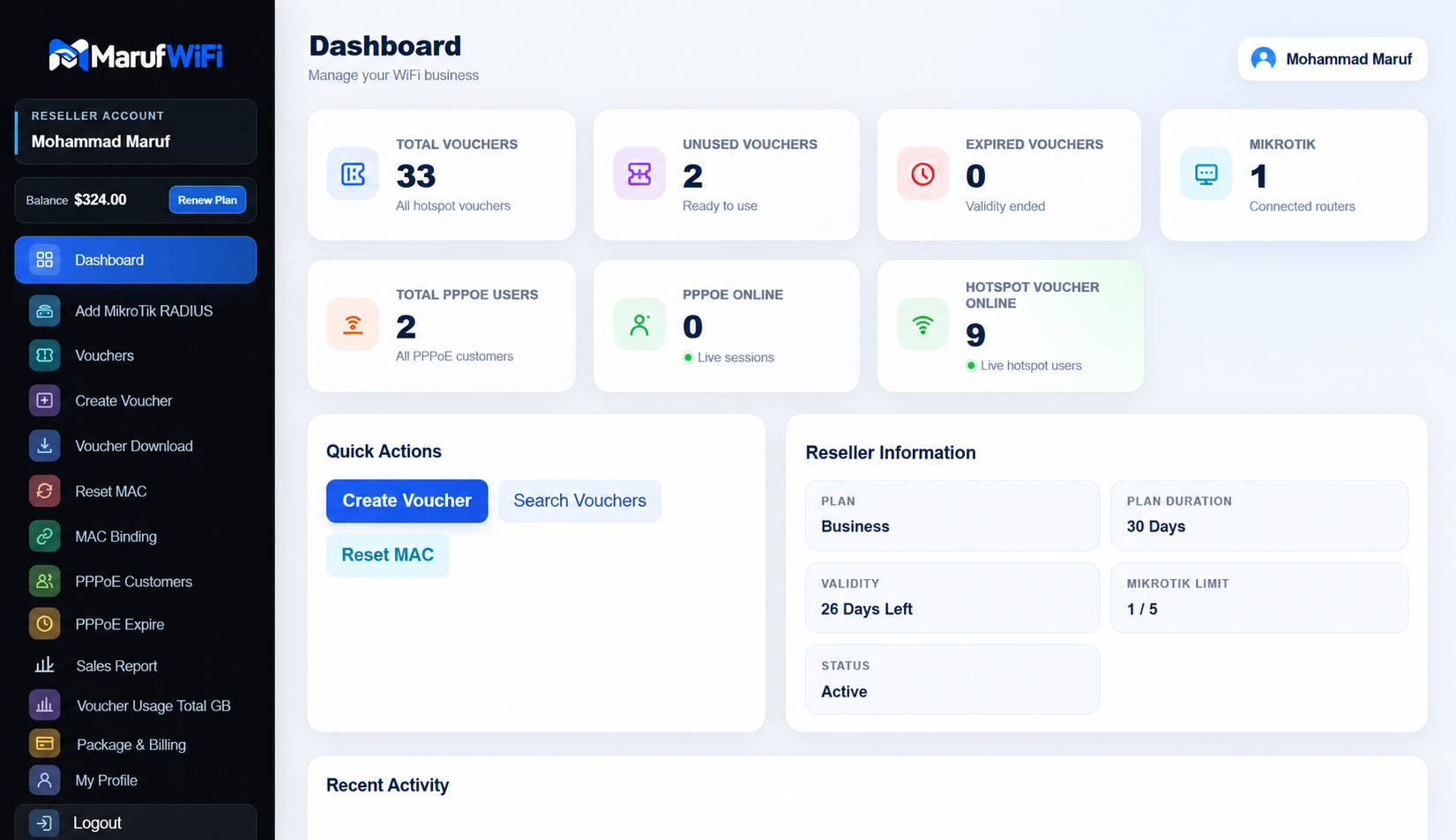Open the Mohammad Maruf profile button top right
Viewport: 1456px width, 840px height.
pyautogui.click(x=1333, y=59)
